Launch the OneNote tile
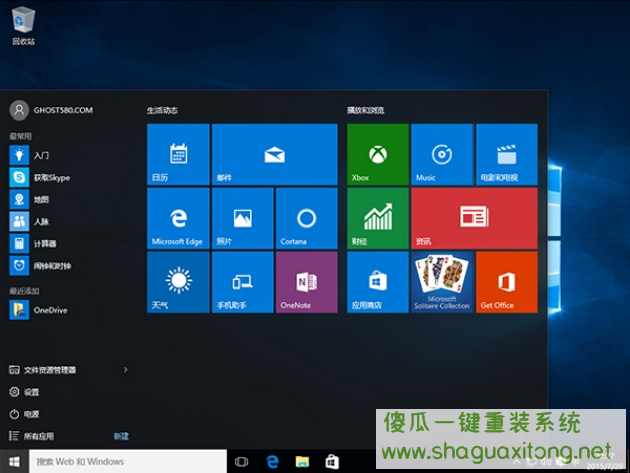Screen dimensions: 630x473 (x=307, y=282)
